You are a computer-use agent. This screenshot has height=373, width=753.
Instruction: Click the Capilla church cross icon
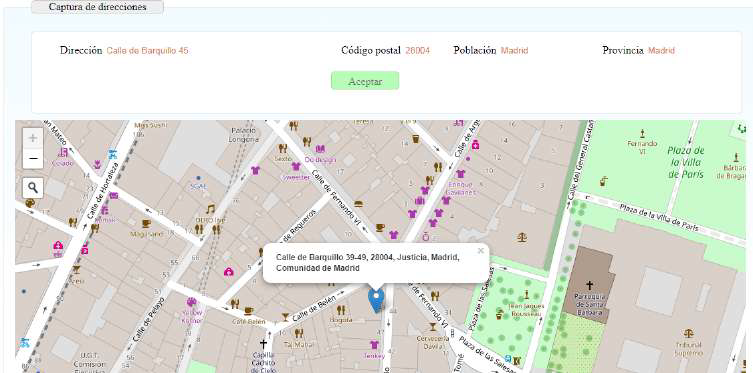(x=263, y=344)
